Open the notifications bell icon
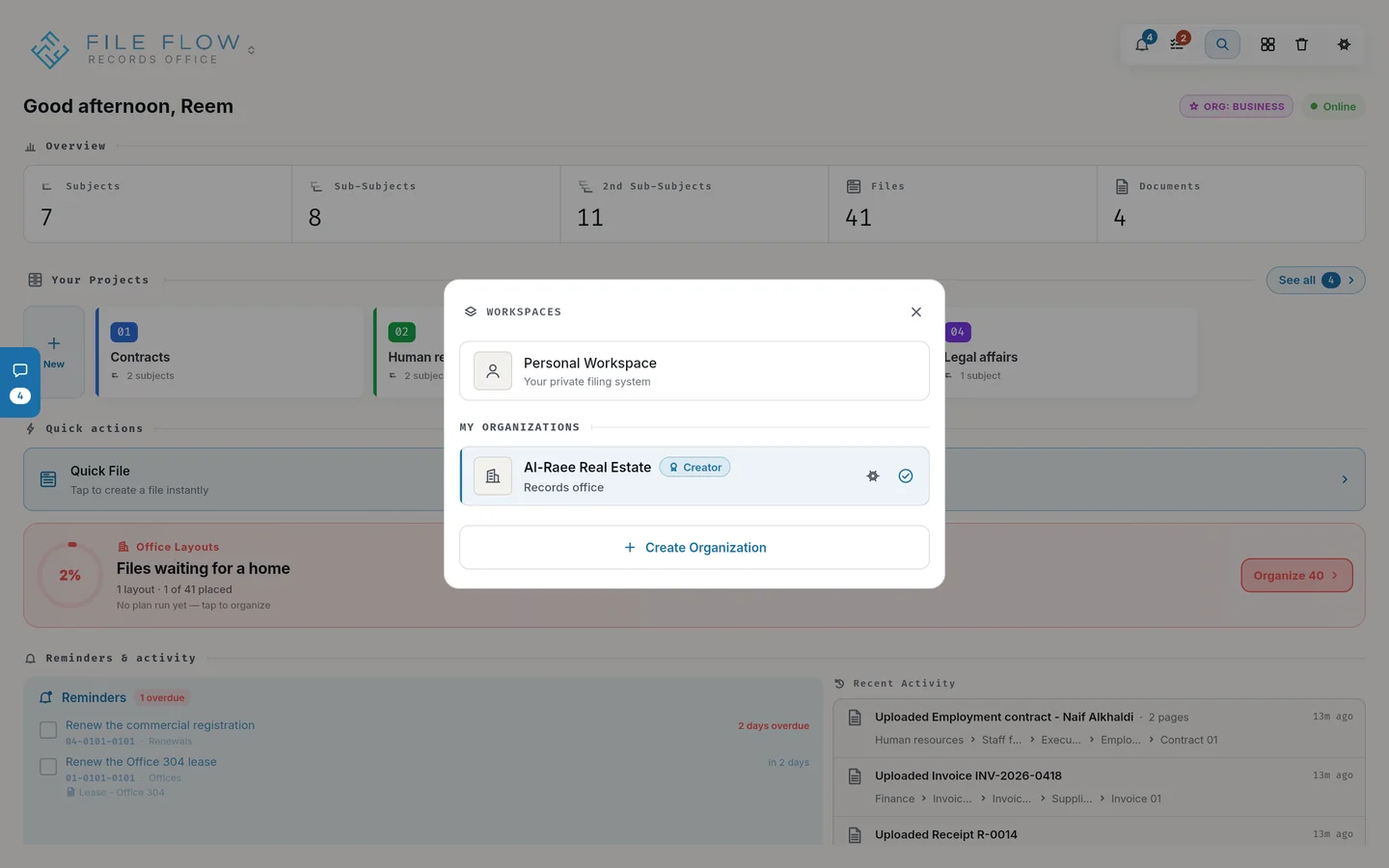 (1142, 44)
